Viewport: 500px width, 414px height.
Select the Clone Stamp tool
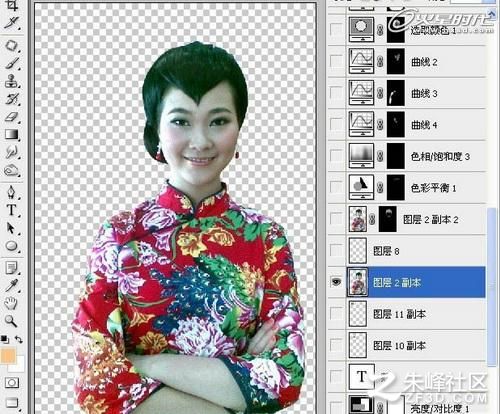coord(12,81)
